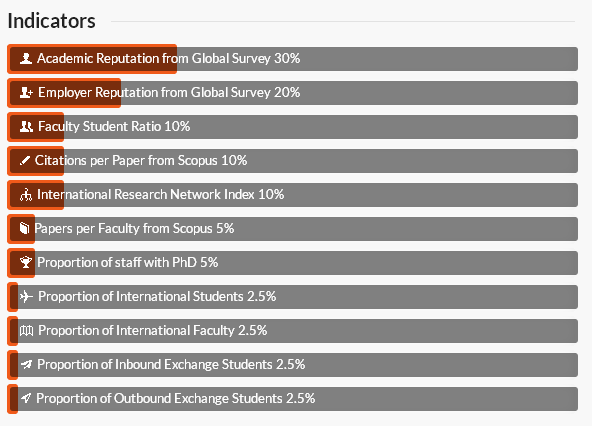Click the International Faculty map icon
The width and height of the screenshot is (592, 426).
pos(26,331)
